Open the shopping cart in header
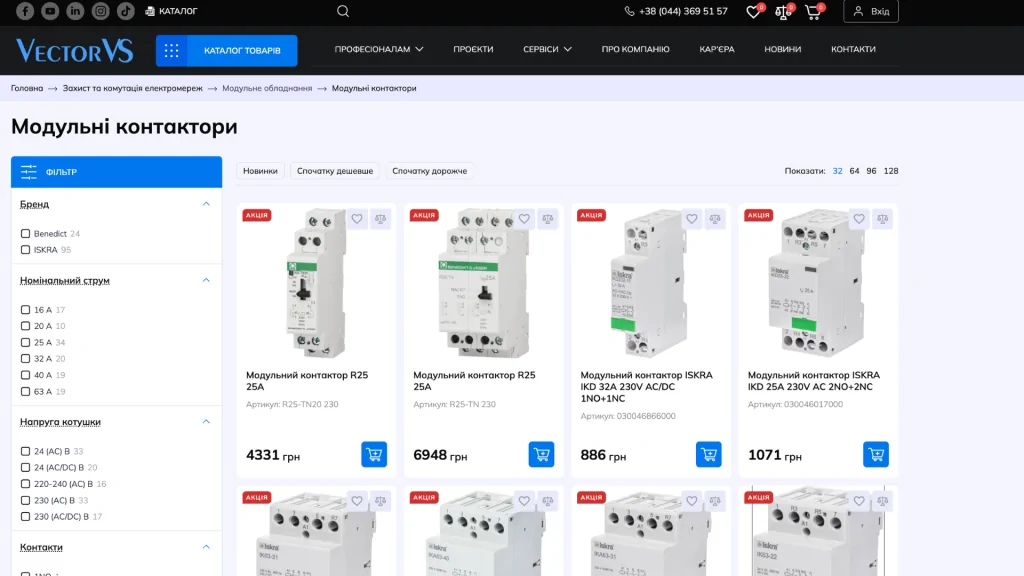1024x576 pixels. (x=814, y=11)
